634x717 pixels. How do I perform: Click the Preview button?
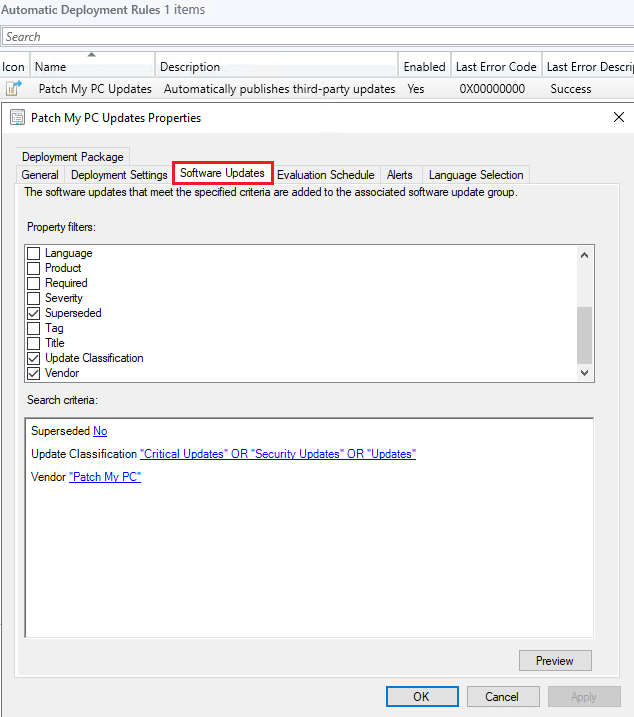pyautogui.click(x=555, y=660)
